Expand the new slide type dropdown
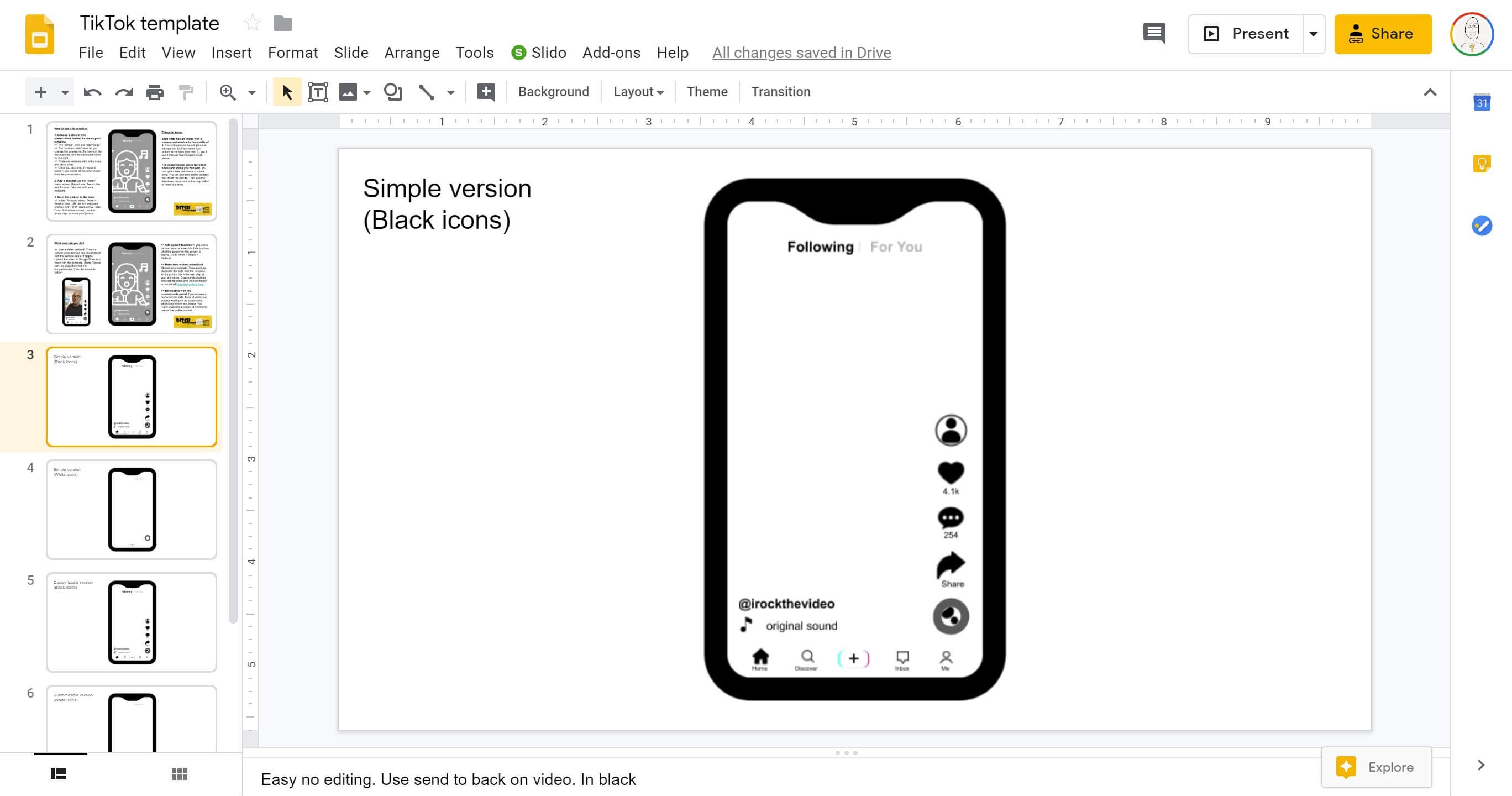The height and width of the screenshot is (796, 1512). [x=62, y=92]
